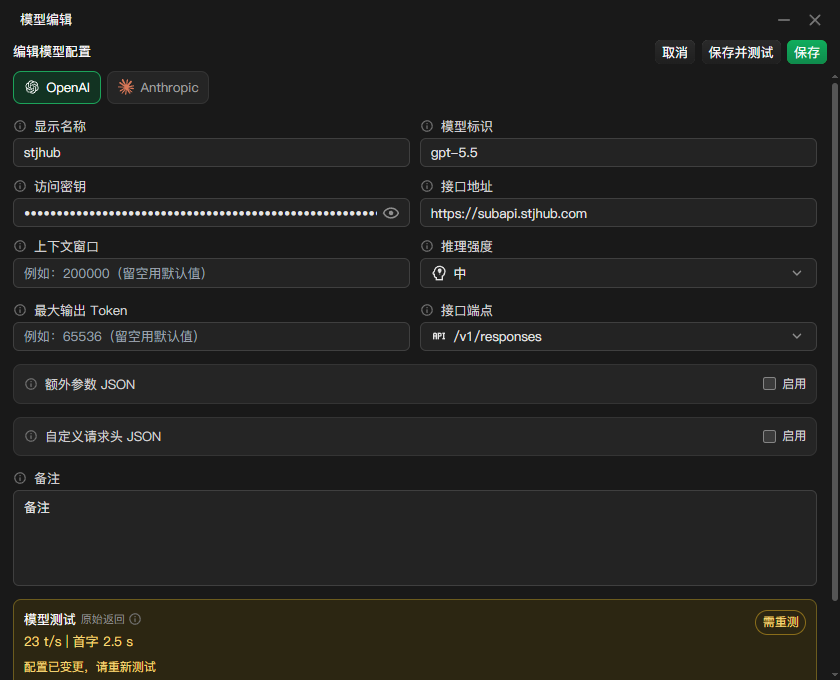Switch to the Anthropic provider tab

[x=158, y=87]
